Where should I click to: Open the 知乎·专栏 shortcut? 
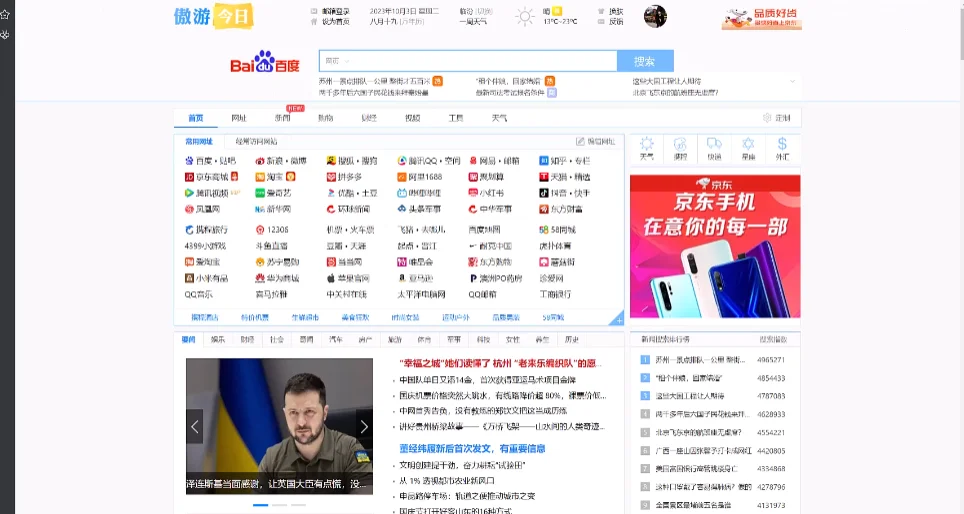coord(564,161)
